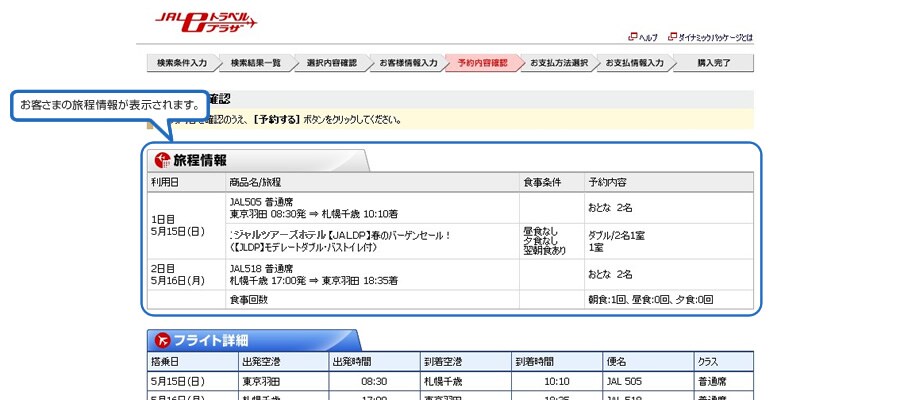Click the ジャルツアーズホテル hotel plan entry
The image size is (900, 400).
[x=340, y=235]
